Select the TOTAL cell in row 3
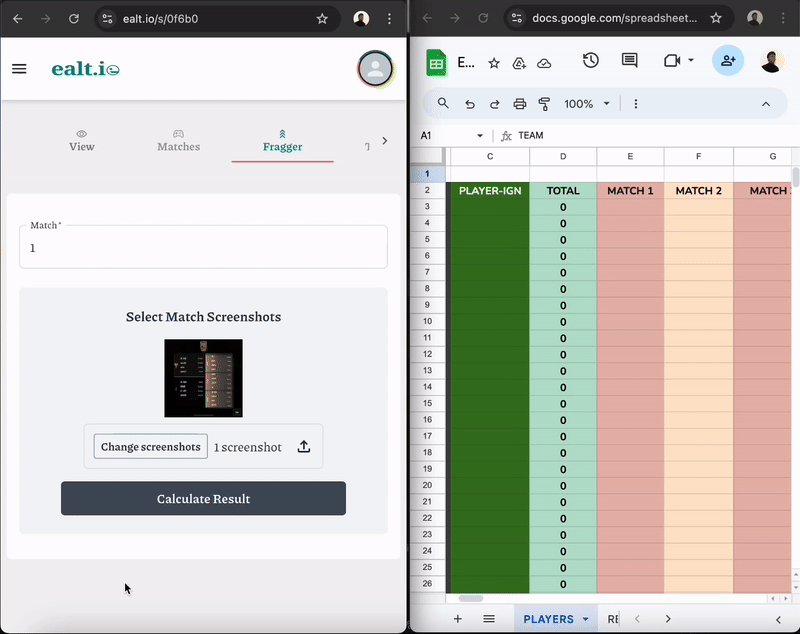This screenshot has width=800, height=634. click(x=563, y=207)
